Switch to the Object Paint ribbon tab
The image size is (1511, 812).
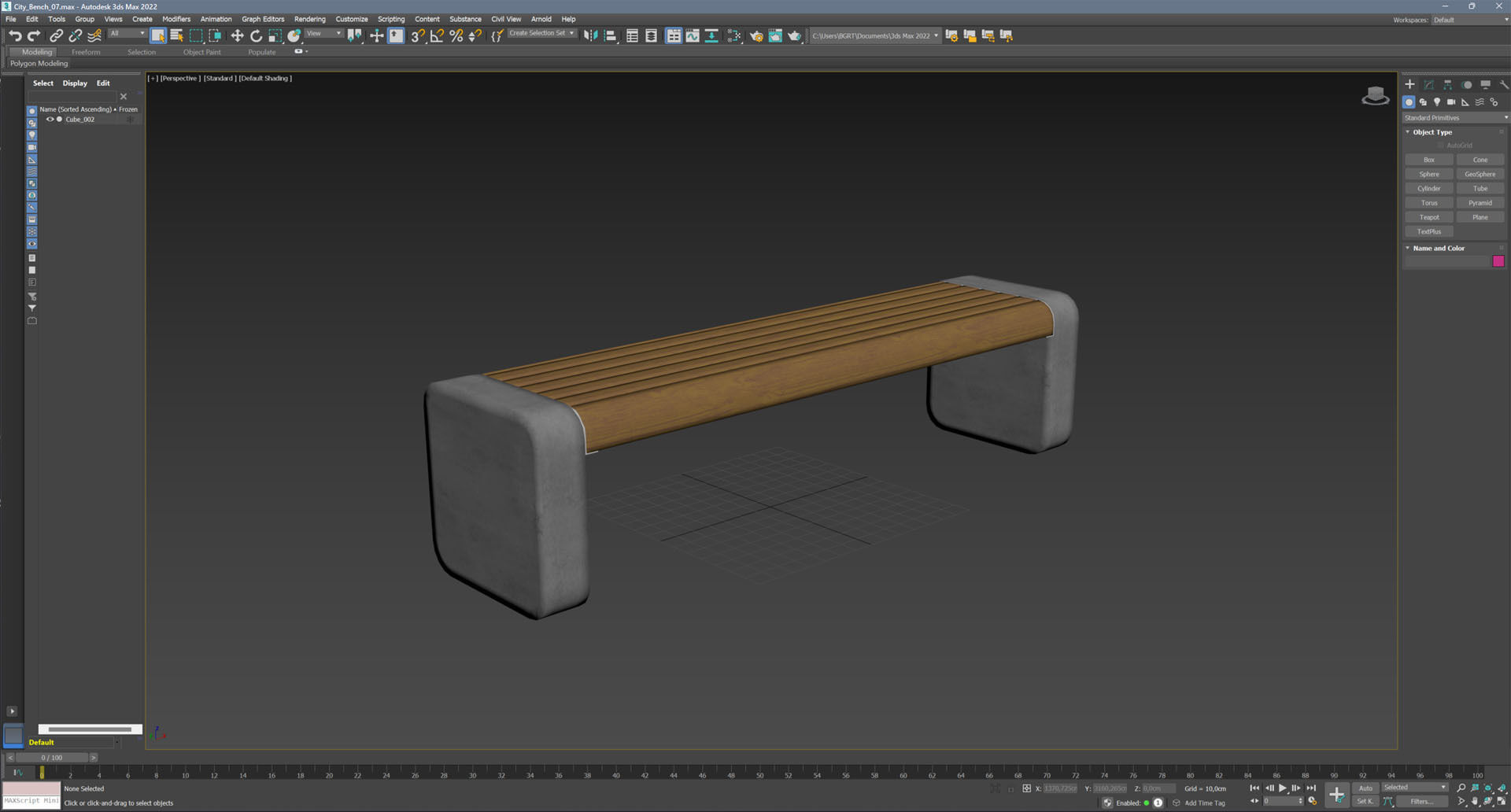[x=202, y=52]
